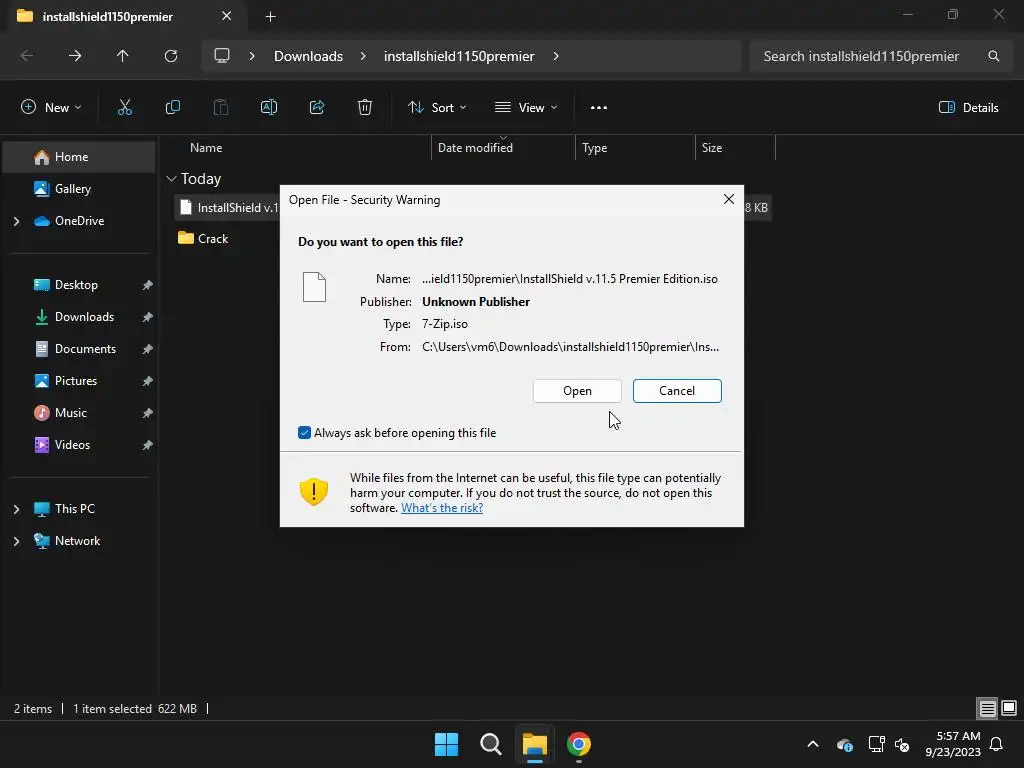The width and height of the screenshot is (1024, 768).
Task: Sort by Name column header
Action: point(206,148)
